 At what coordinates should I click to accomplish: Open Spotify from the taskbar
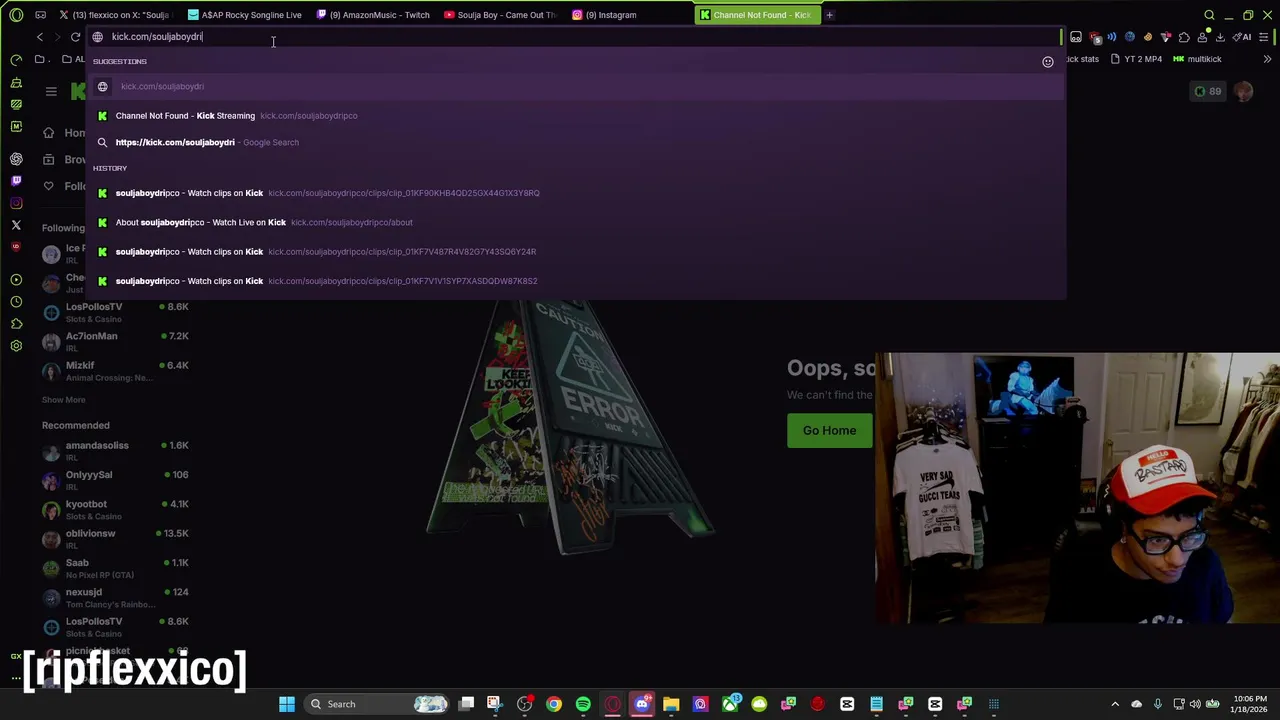point(583,704)
